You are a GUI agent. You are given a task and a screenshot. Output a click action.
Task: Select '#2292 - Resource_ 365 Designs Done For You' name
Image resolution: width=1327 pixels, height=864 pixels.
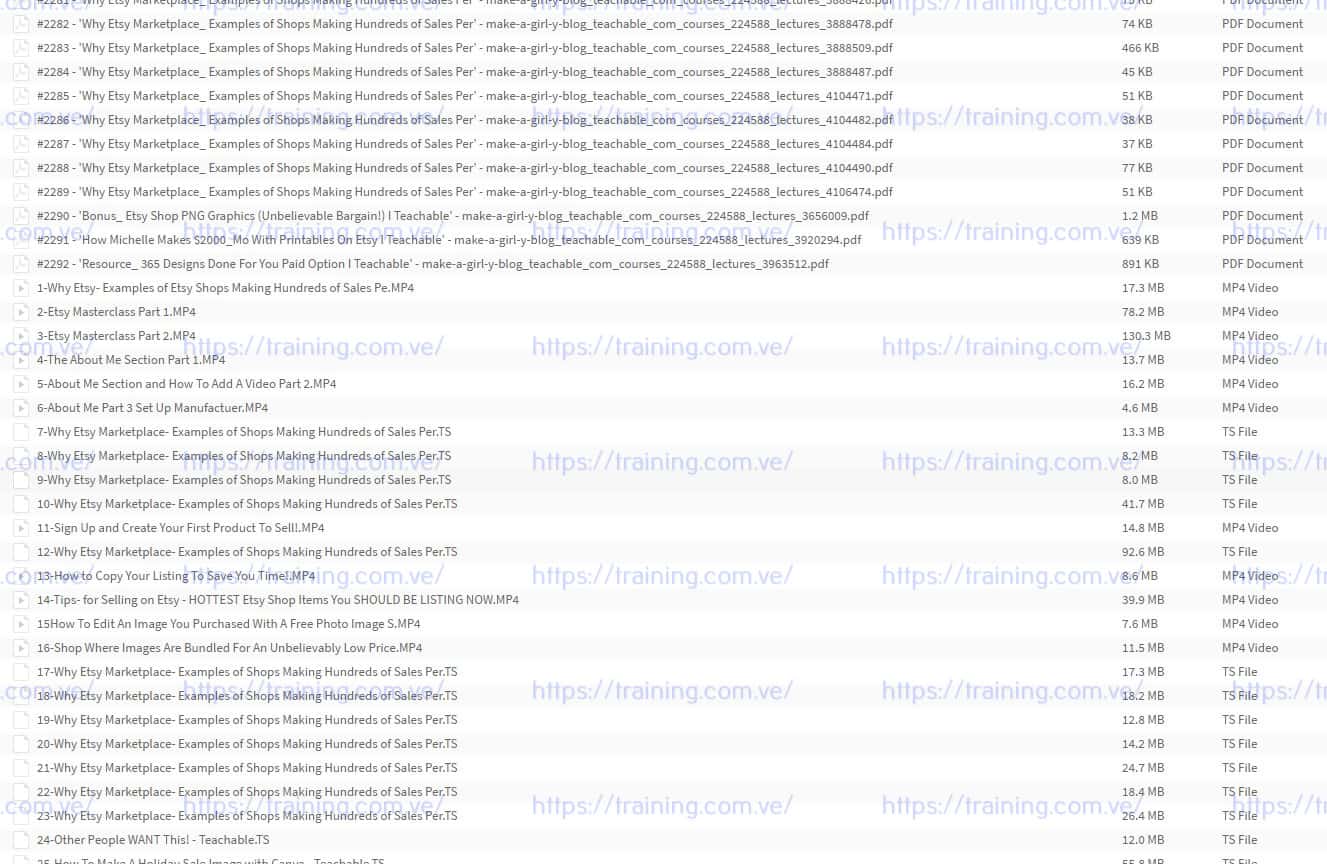pos(433,264)
